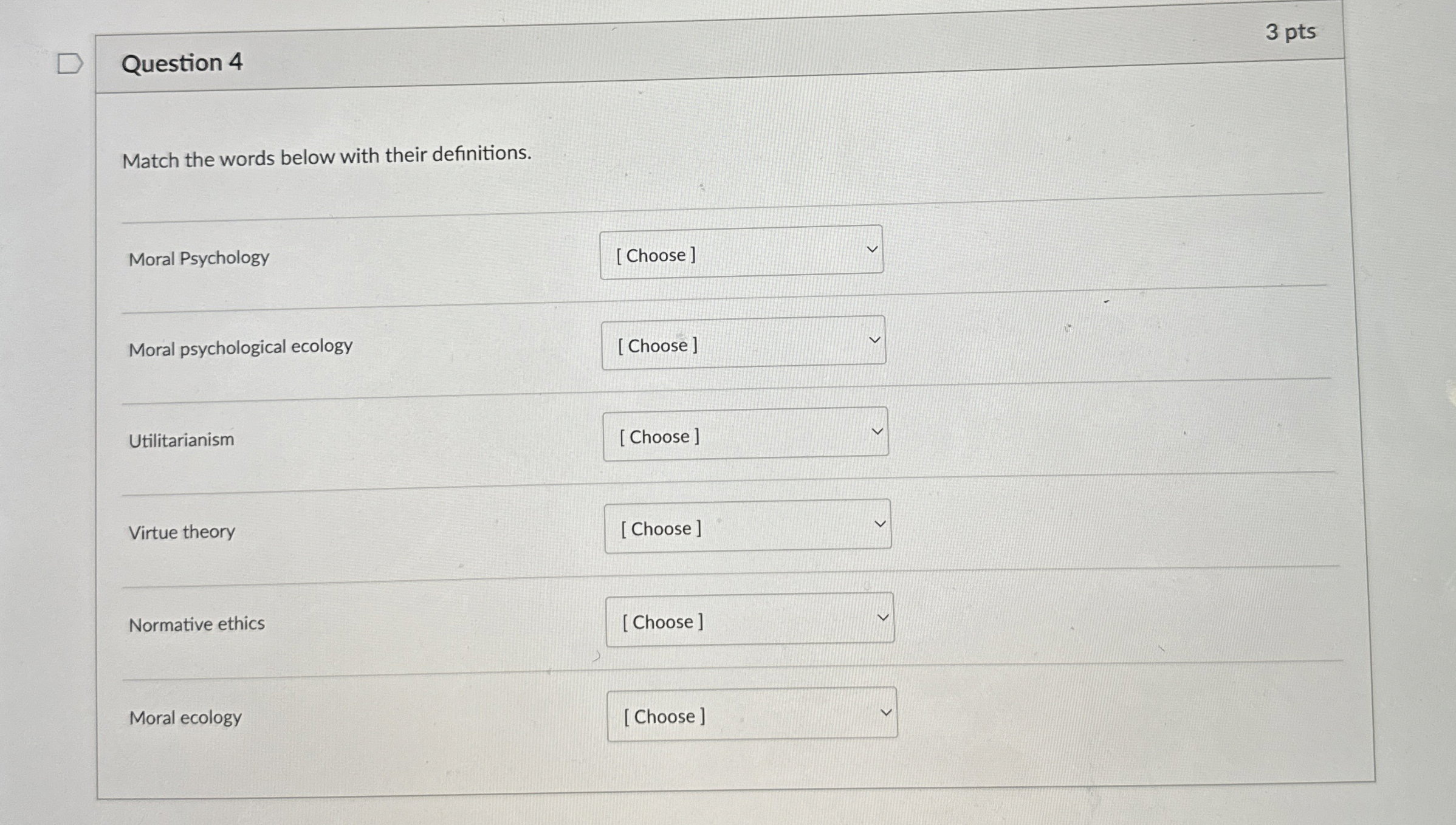Click the Moral Psychology row label
Screen dimensions: 1456x825
click(199, 258)
